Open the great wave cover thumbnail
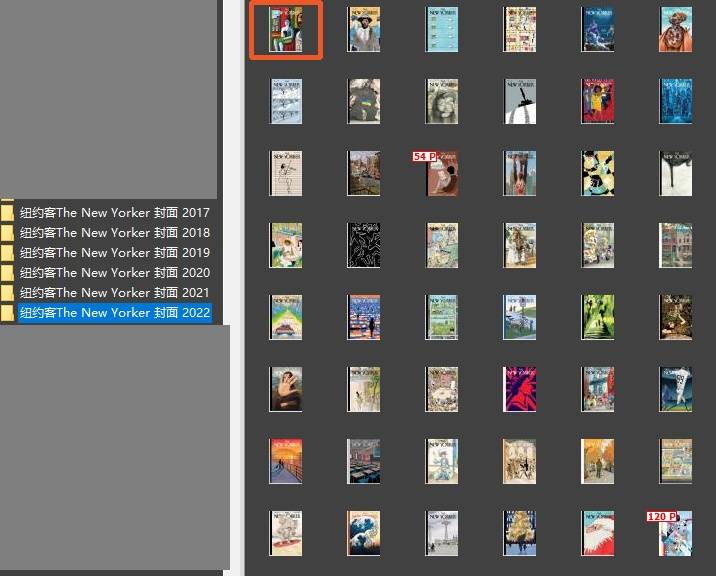Viewport: 716px width, 576px height. click(x=363, y=534)
